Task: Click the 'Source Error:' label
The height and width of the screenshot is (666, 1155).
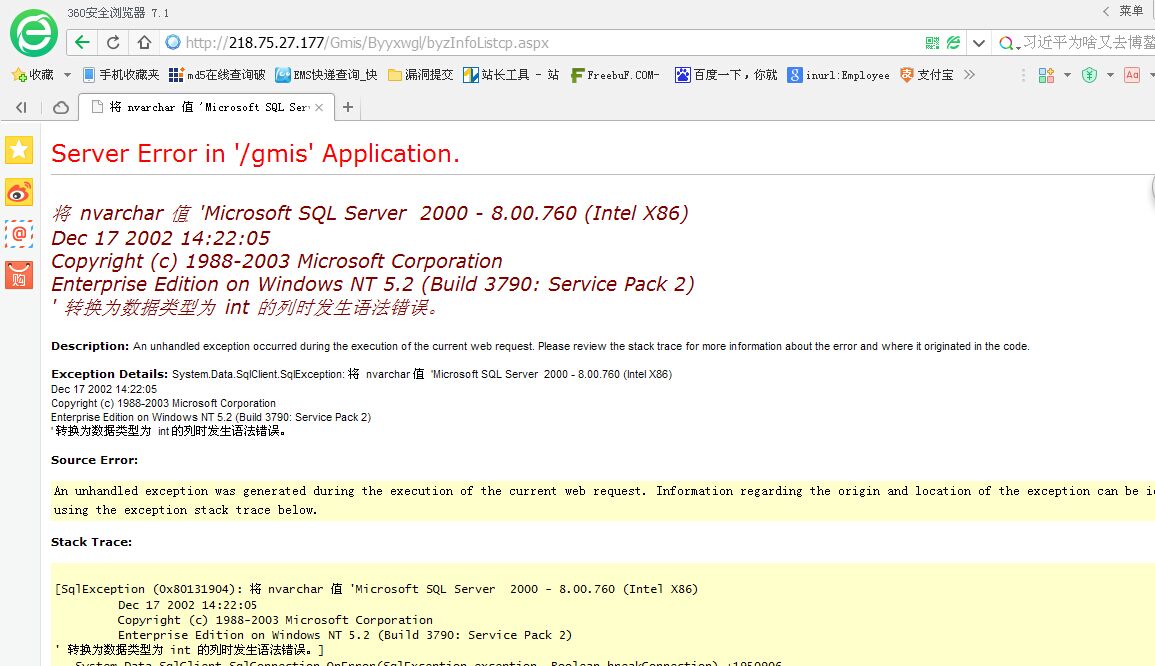Action: coord(94,460)
